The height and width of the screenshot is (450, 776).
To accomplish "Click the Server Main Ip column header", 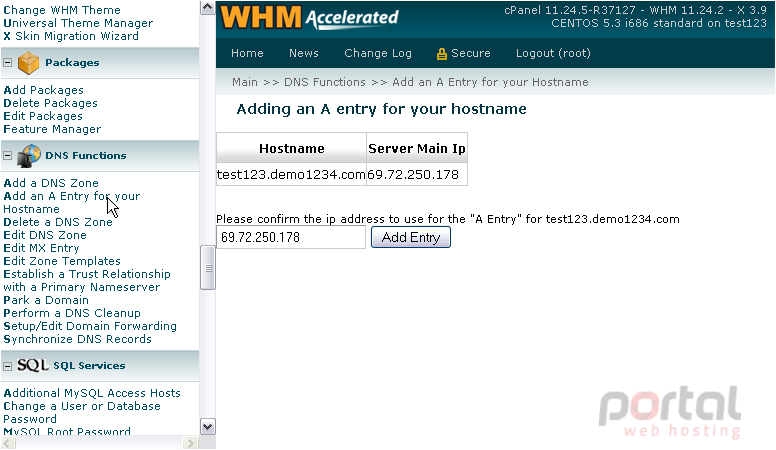I will point(417,148).
